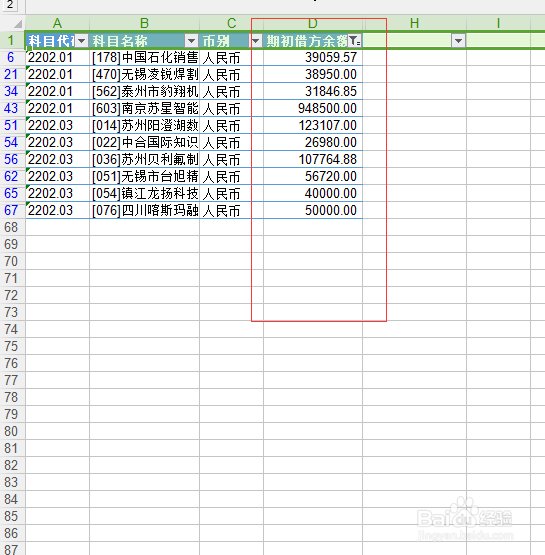Select cell with value 107764.88
545x555 pixels.
tap(313, 159)
